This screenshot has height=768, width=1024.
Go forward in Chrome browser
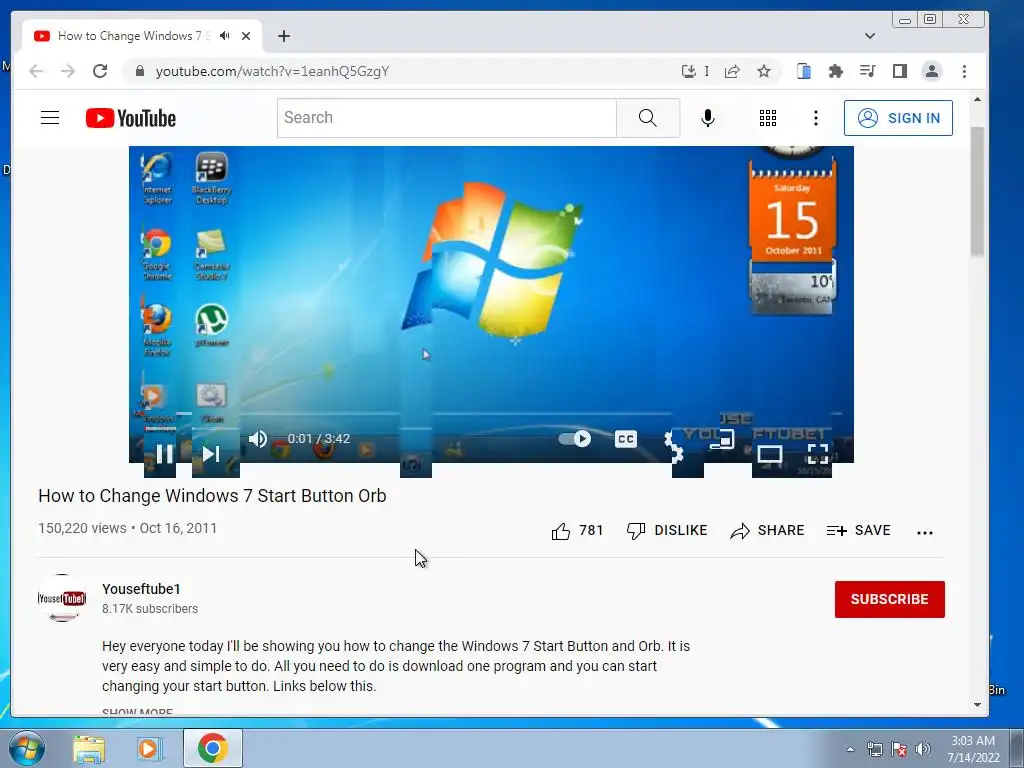(x=68, y=71)
